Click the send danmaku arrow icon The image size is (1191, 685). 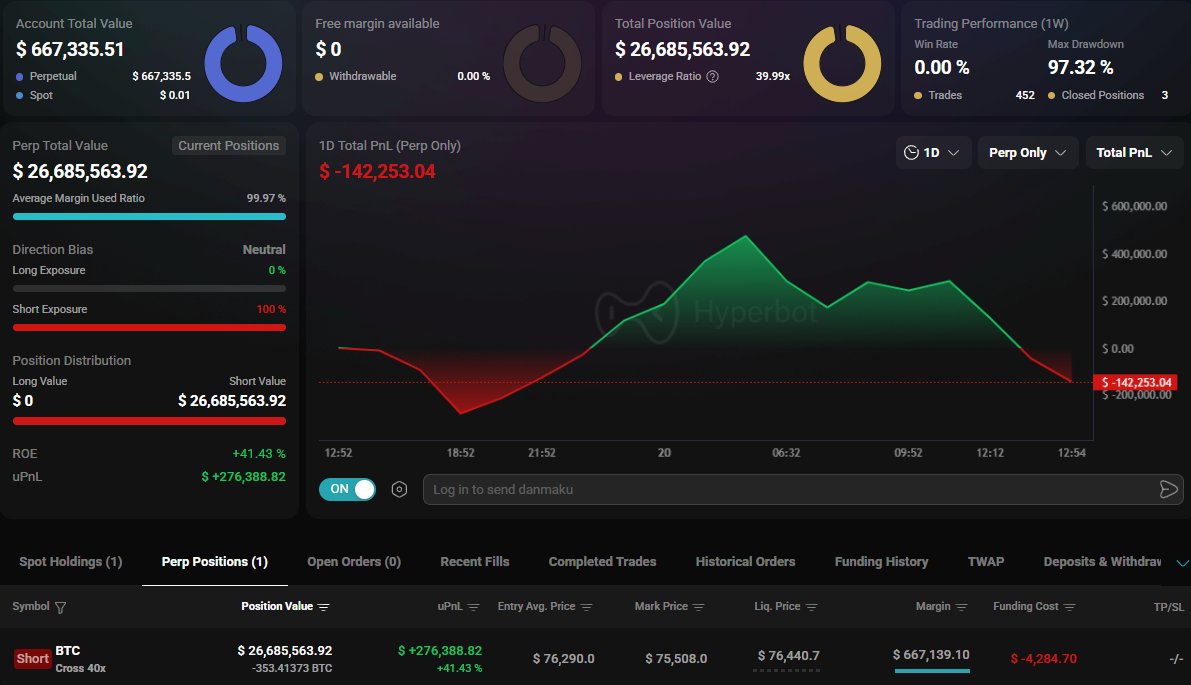pyautogui.click(x=1167, y=489)
